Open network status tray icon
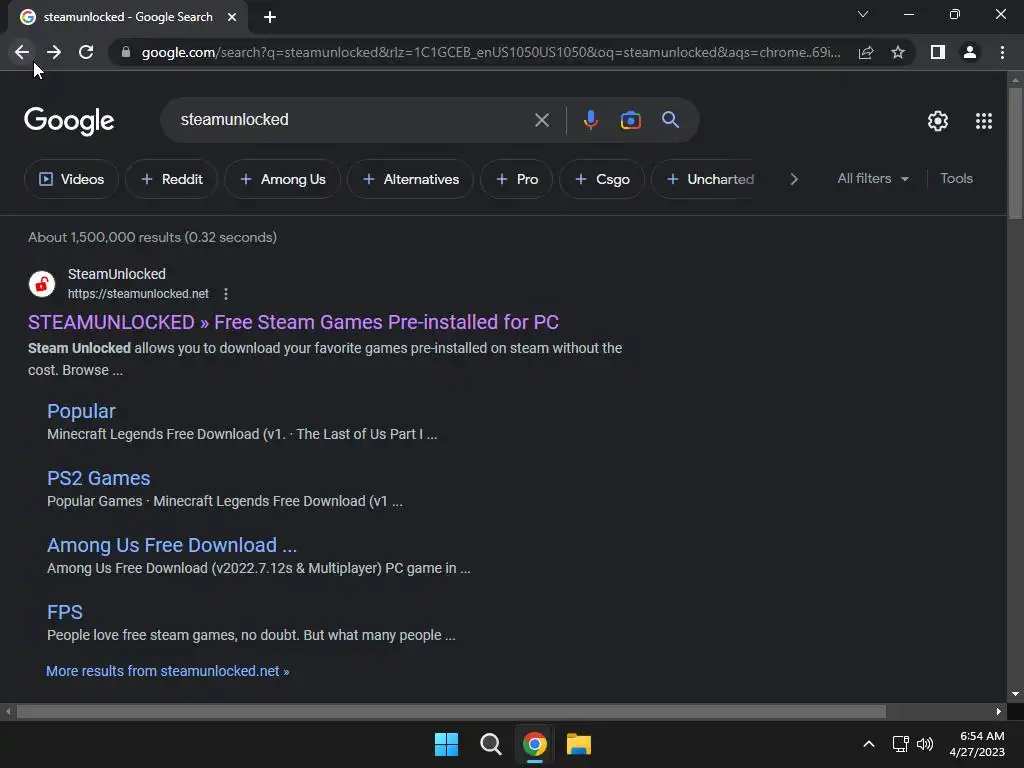 pos(901,744)
